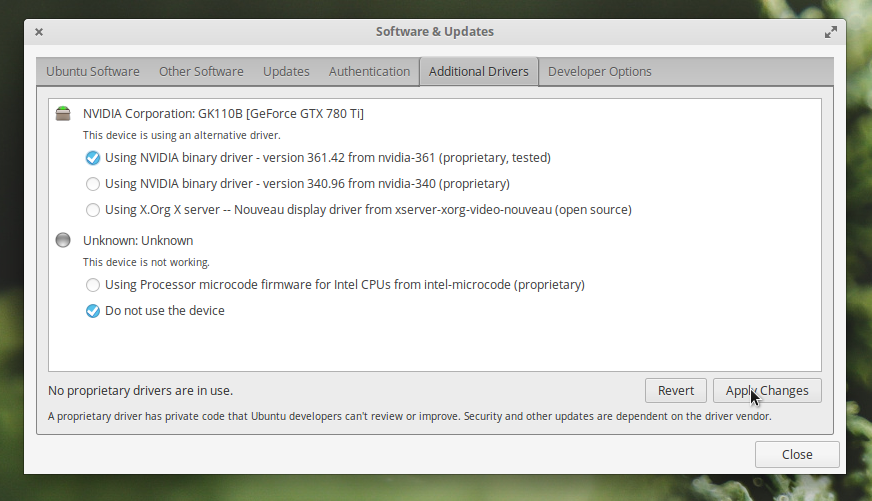
Task: Click 'No proprietary drivers are in use' status
Action: [x=140, y=390]
